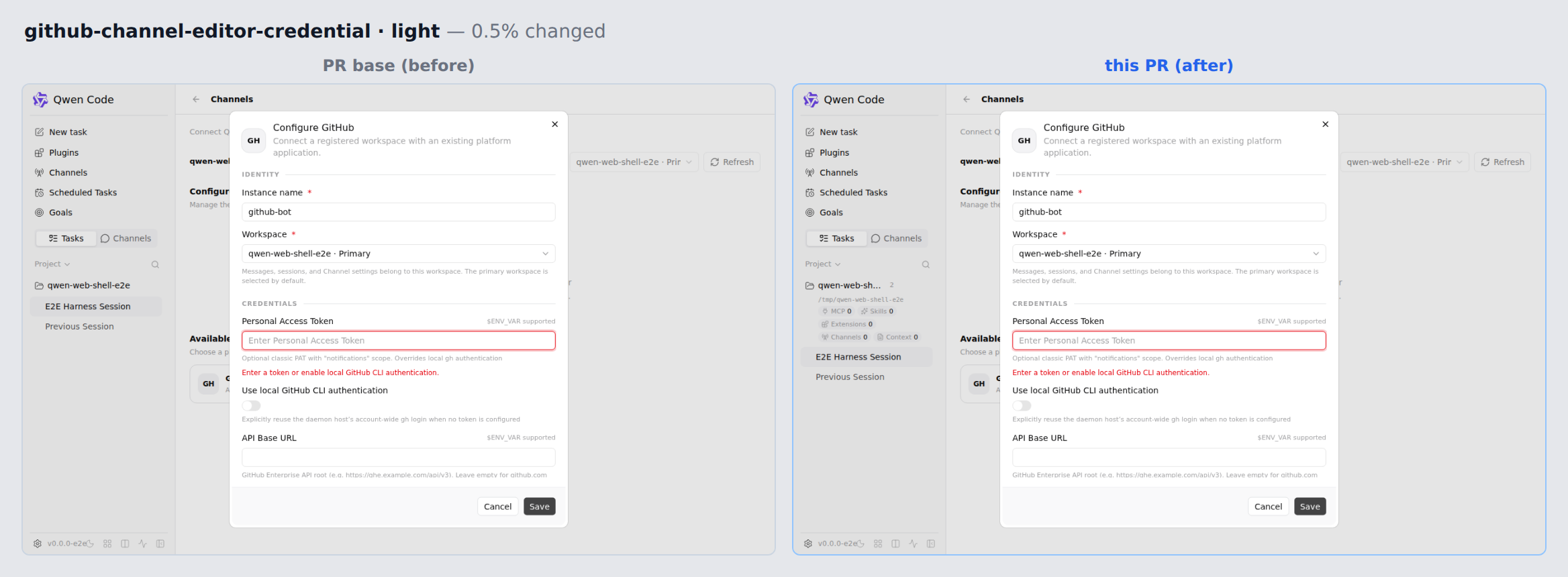Screen dimensions: 1568x577
Task: Open New task in the before panel sidebar
Action: coord(67,132)
